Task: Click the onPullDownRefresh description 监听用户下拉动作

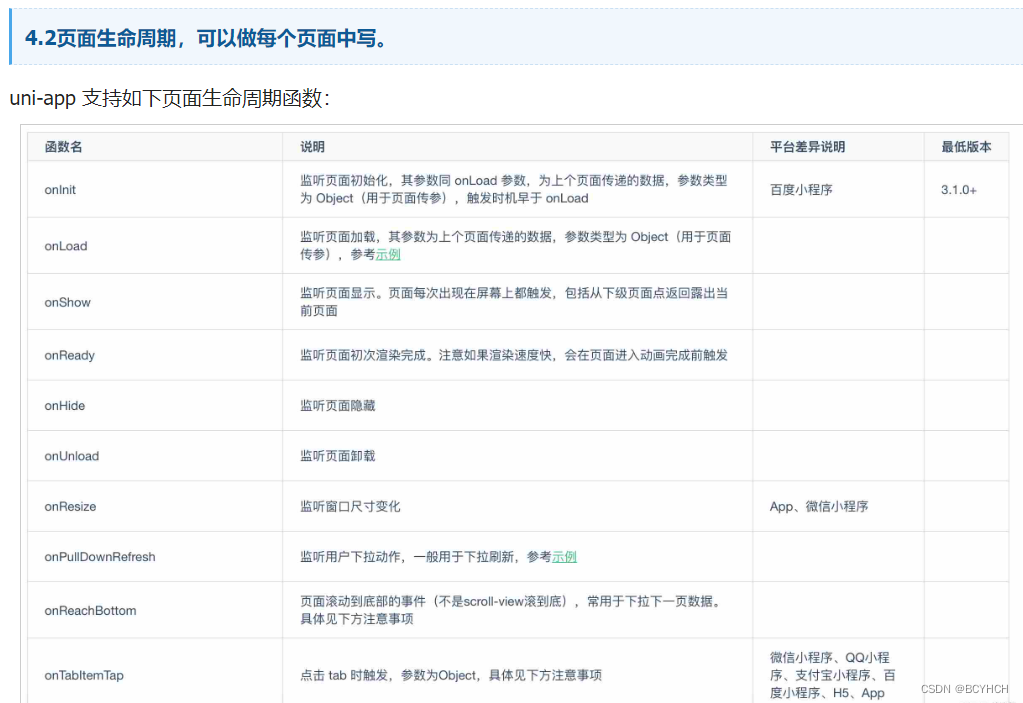Action: coord(438,557)
